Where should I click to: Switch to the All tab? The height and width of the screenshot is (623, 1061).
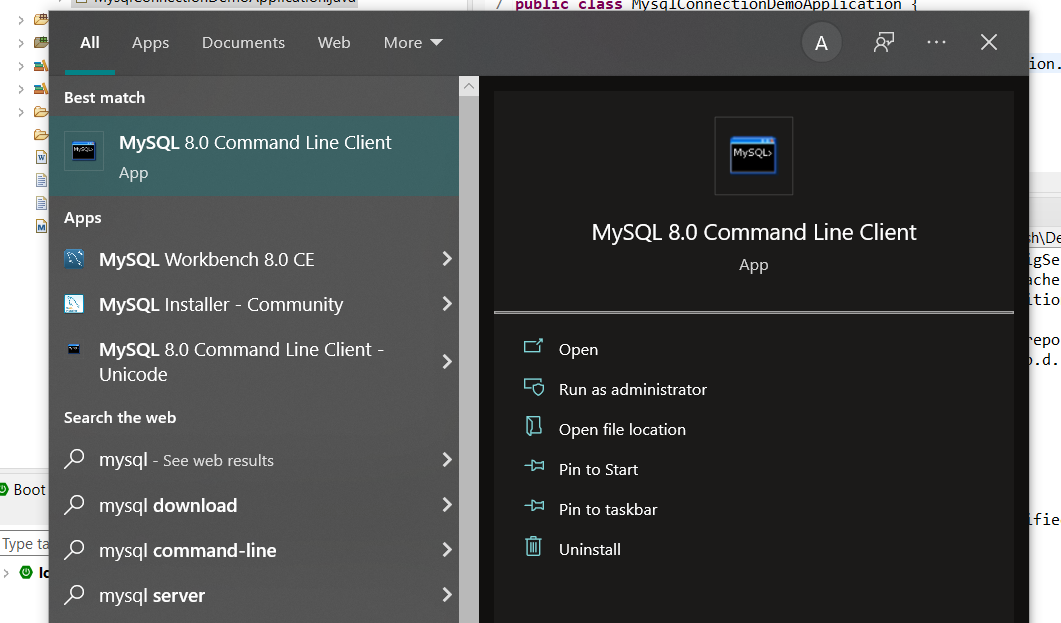89,43
